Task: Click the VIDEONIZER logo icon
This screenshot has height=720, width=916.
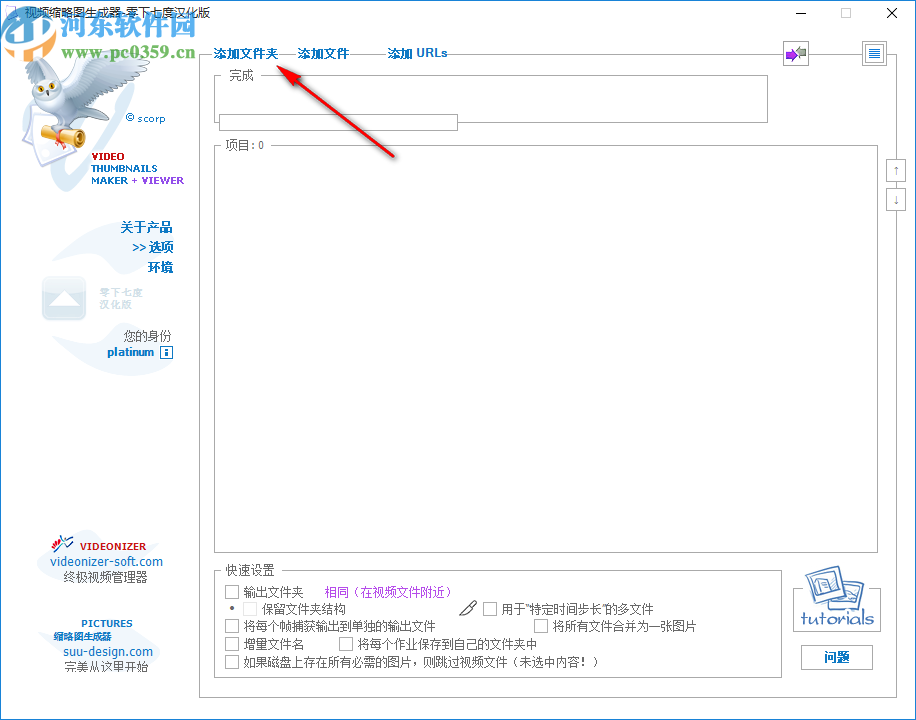Action: tap(63, 545)
